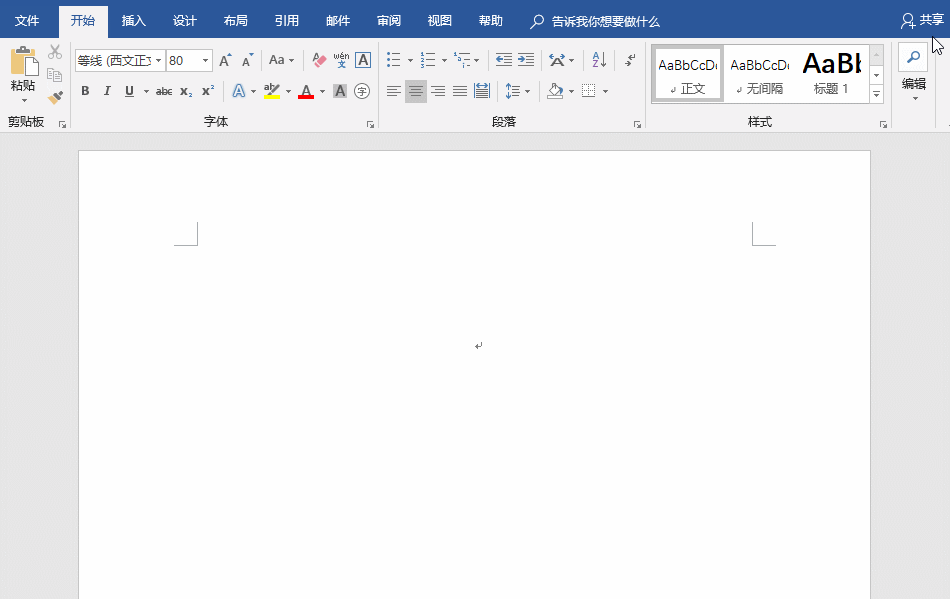The width and height of the screenshot is (950, 599).
Task: Toggle Bold formatting
Action: [x=85, y=91]
